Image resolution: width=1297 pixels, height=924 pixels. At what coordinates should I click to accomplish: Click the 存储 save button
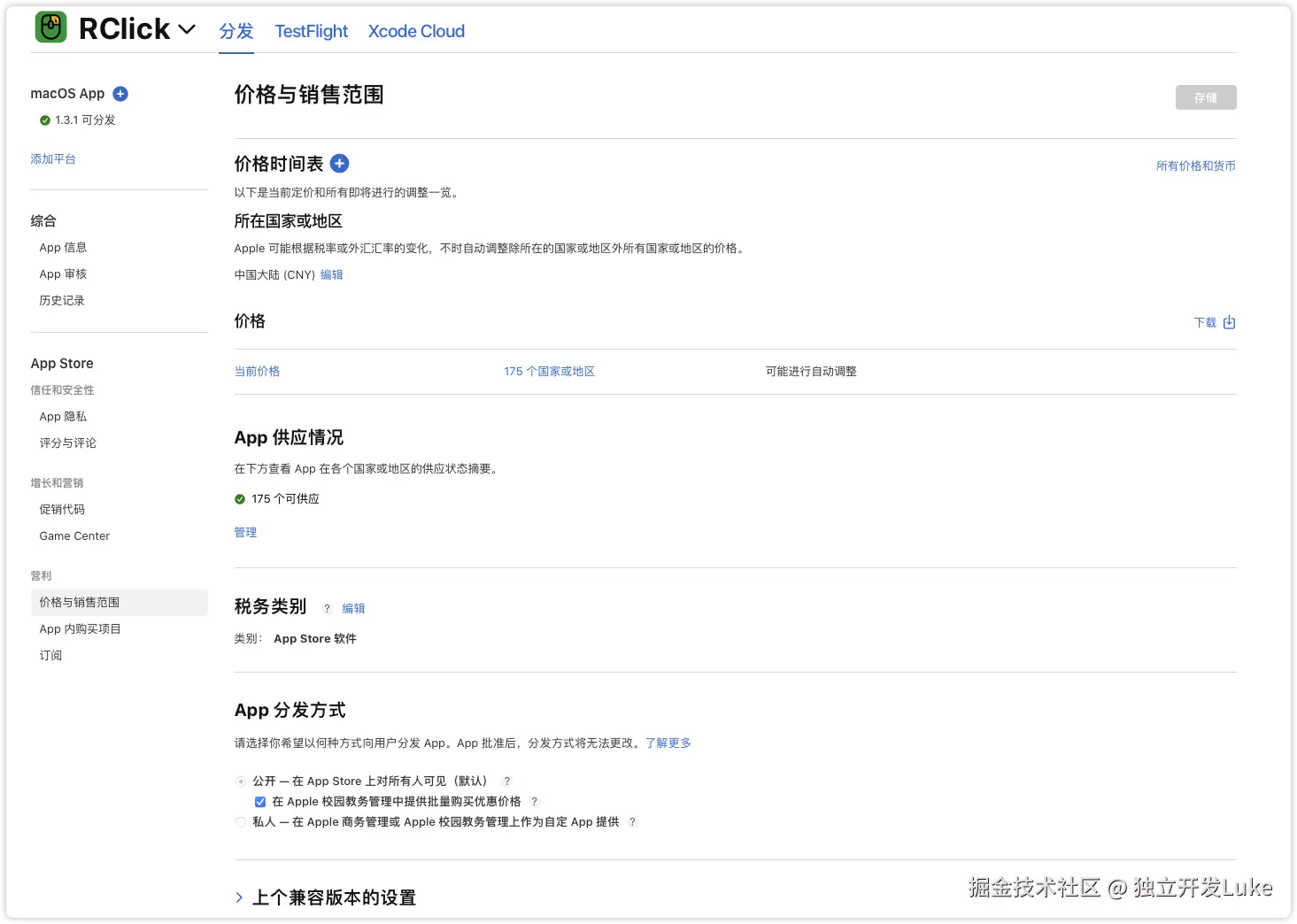[x=1206, y=97]
